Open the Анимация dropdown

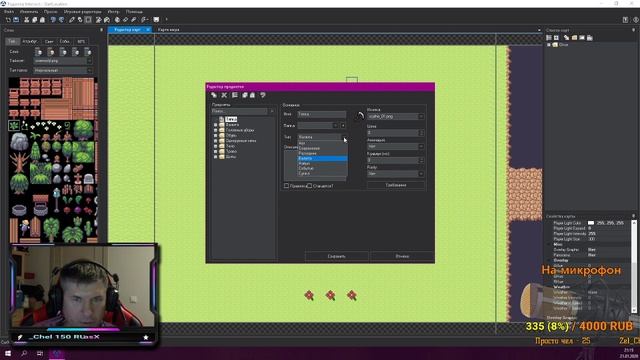click(421, 147)
